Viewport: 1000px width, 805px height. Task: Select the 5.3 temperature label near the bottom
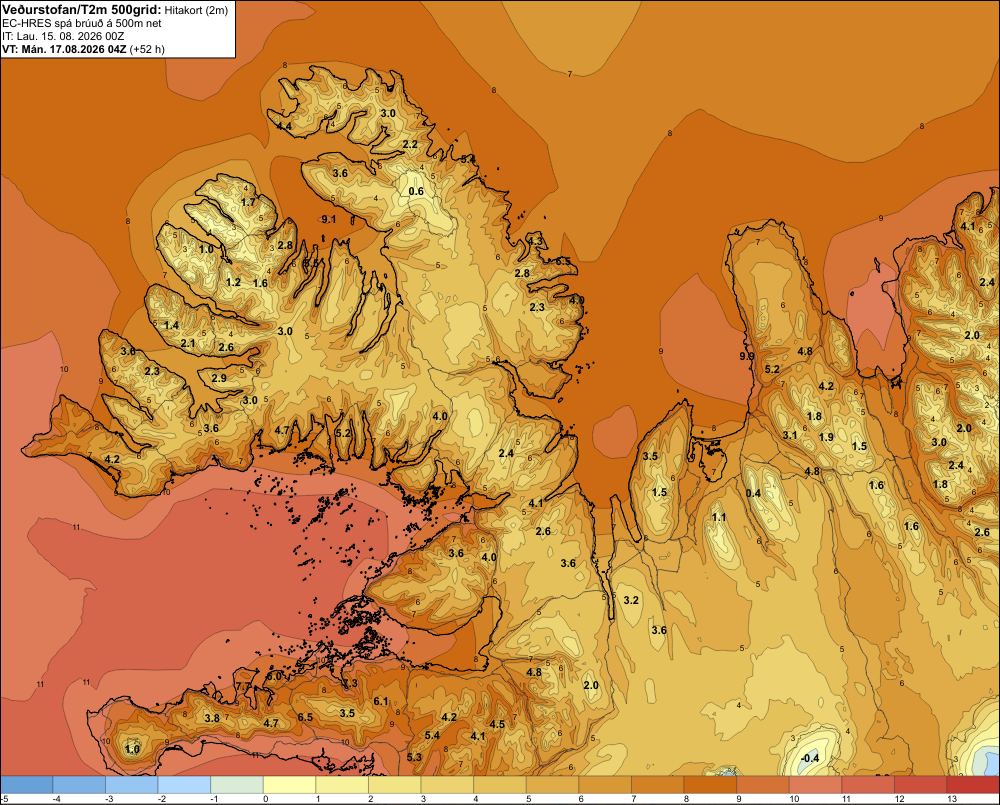(414, 757)
